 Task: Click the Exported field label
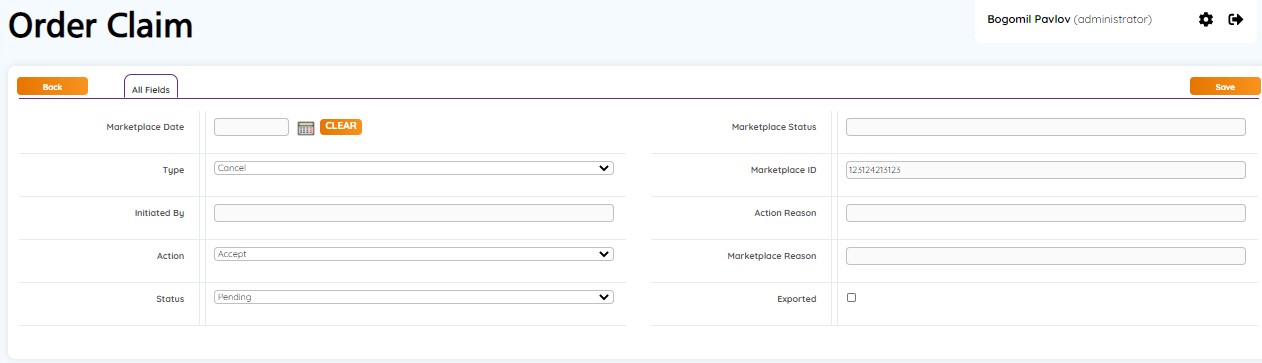point(796,299)
